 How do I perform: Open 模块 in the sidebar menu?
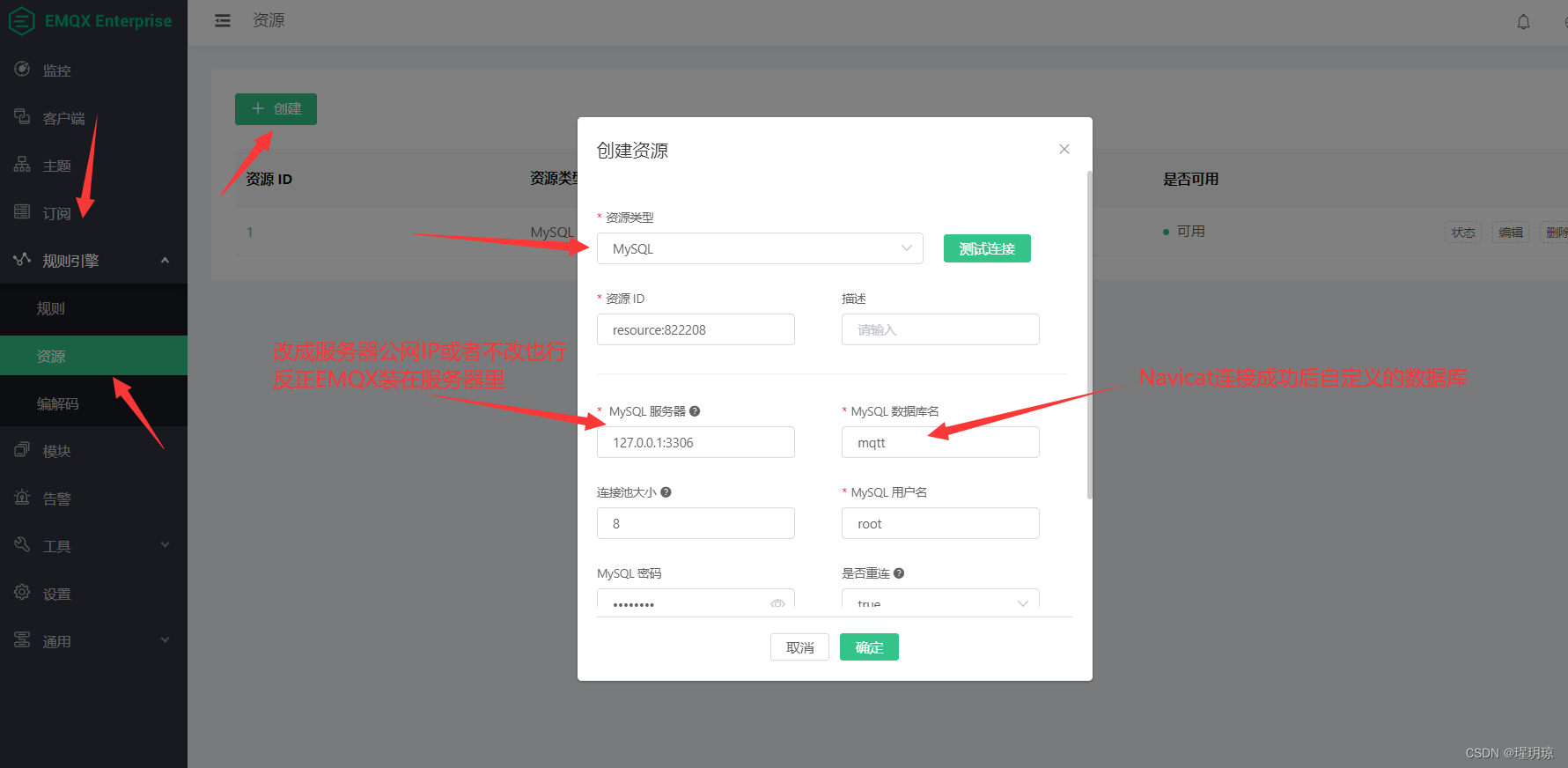[x=93, y=450]
